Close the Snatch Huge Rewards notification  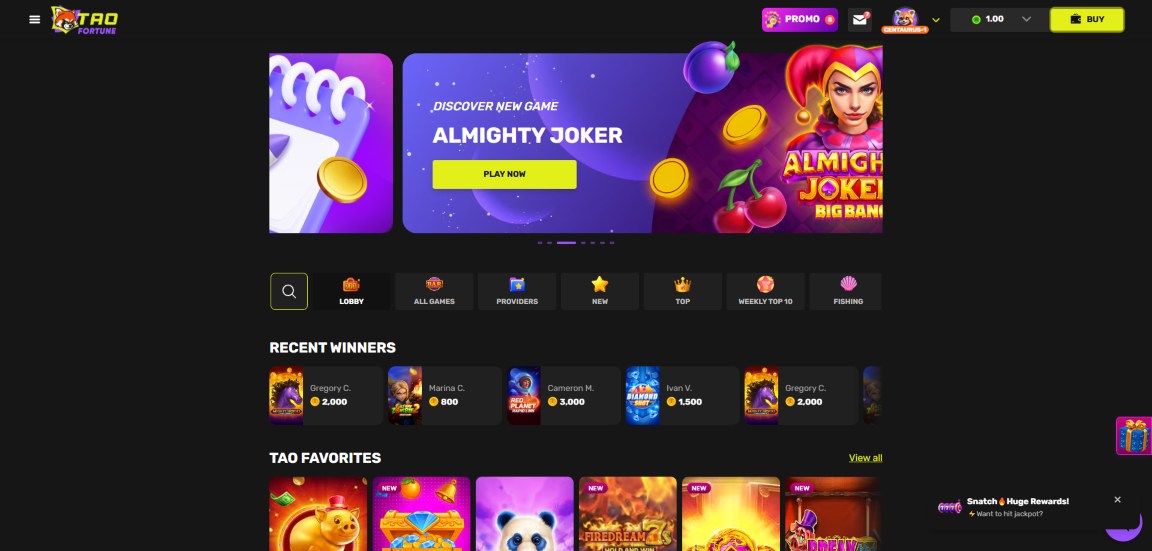[1117, 500]
